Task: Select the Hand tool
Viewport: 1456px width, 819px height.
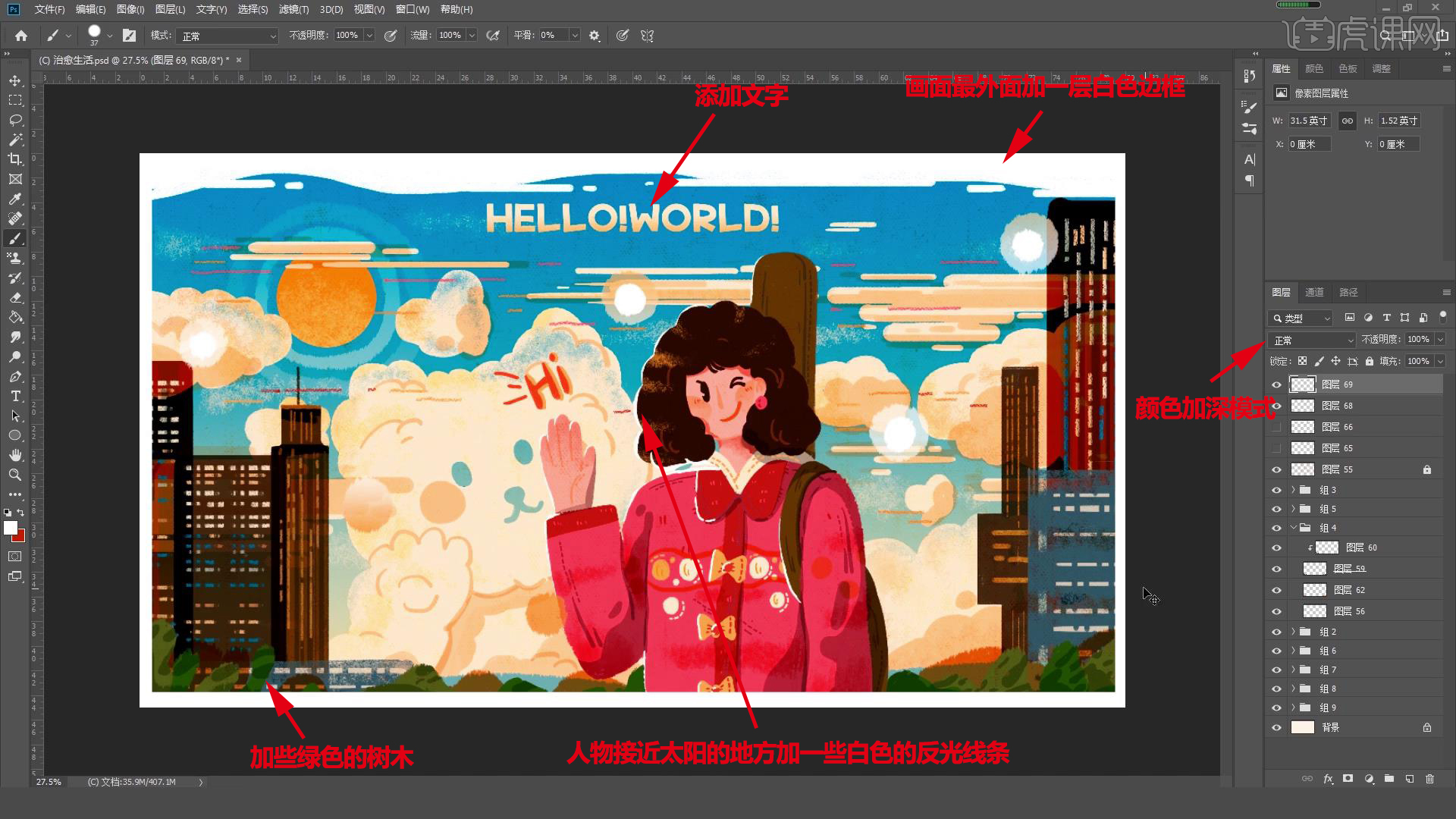Action: tap(15, 455)
